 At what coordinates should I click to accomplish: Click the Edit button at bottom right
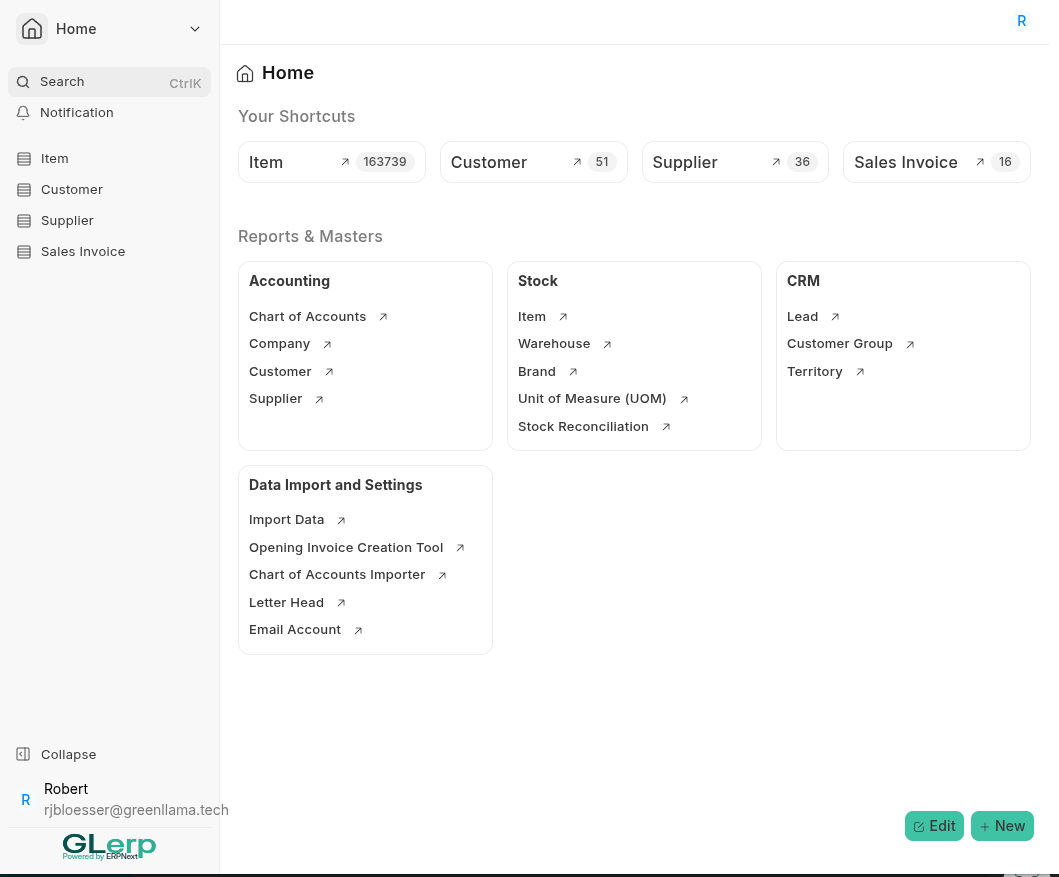pos(934,826)
